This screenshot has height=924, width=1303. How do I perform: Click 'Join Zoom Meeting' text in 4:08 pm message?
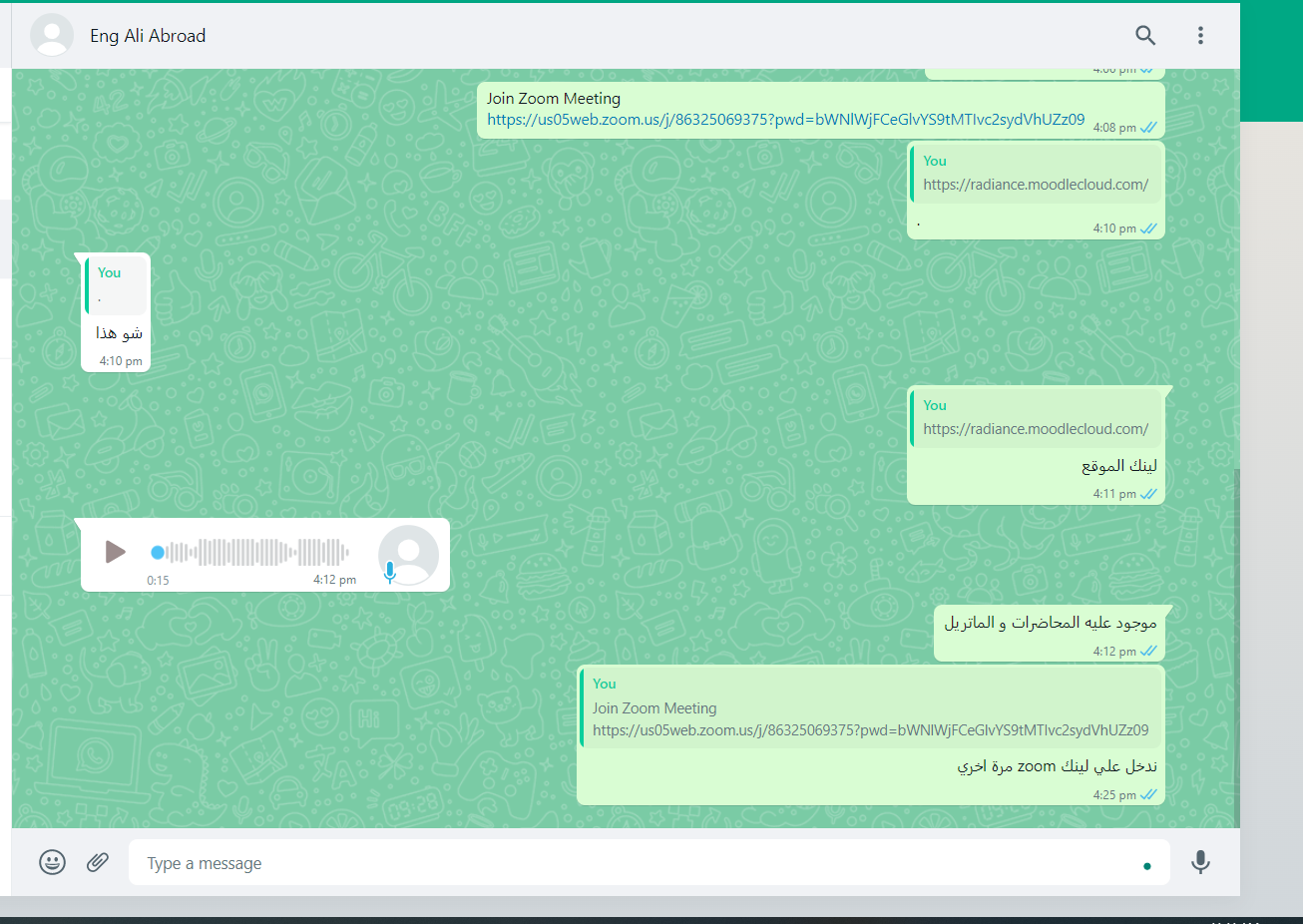click(x=554, y=99)
